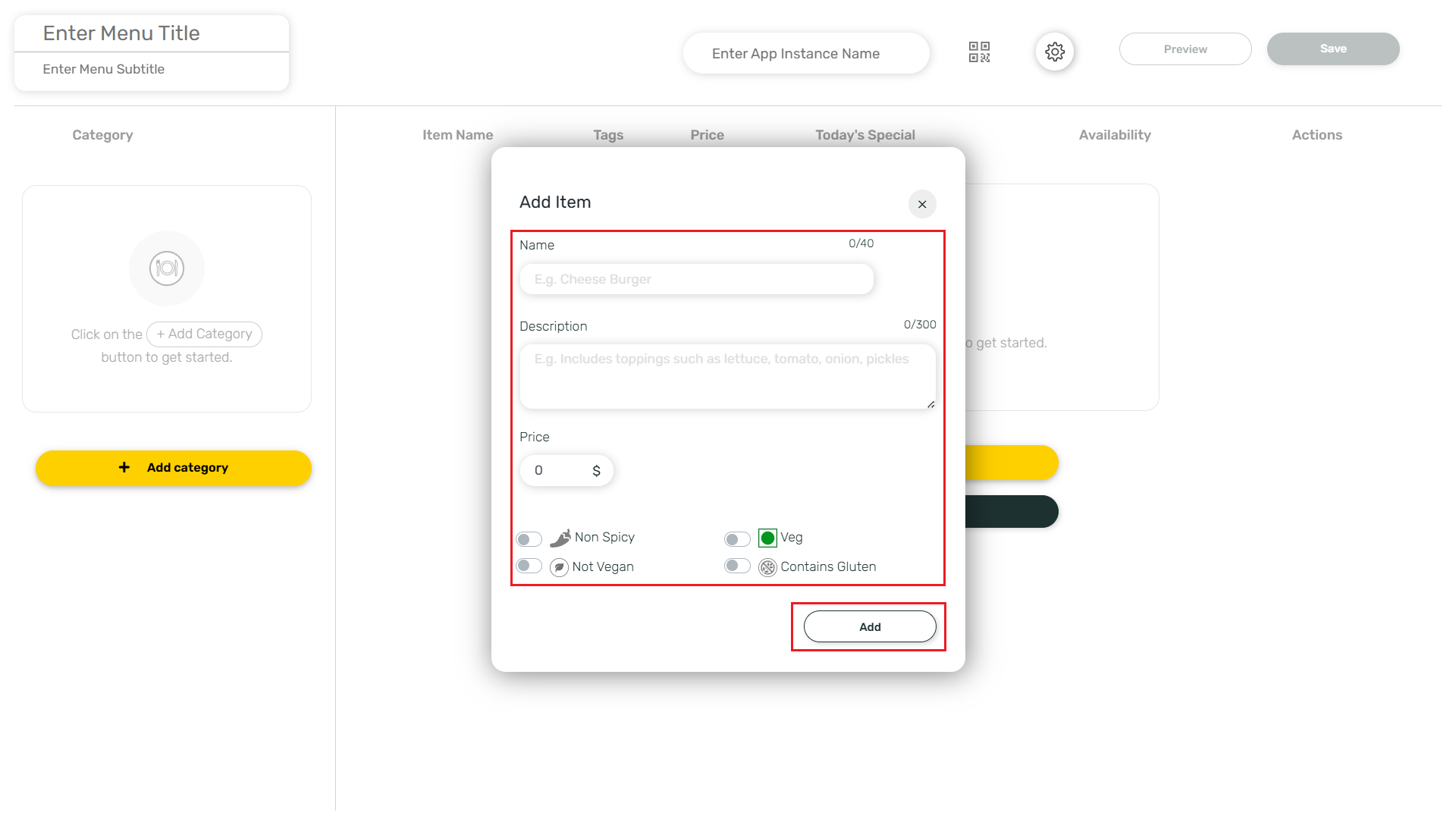Click the gluten wheat icon
The image size is (1456, 819).
coord(767,567)
